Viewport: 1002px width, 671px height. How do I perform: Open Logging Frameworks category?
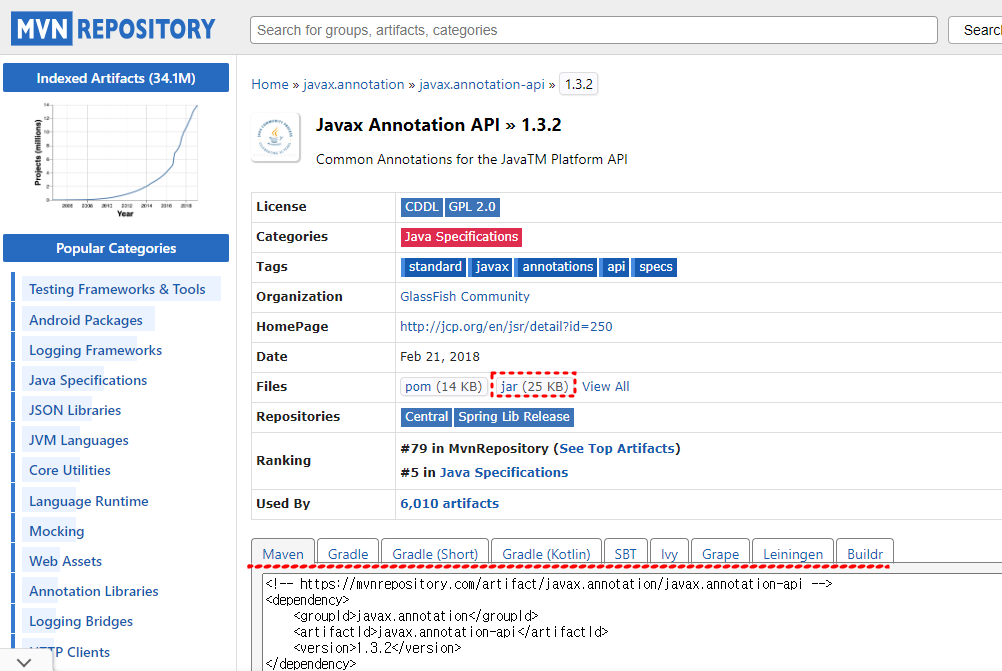coord(95,350)
